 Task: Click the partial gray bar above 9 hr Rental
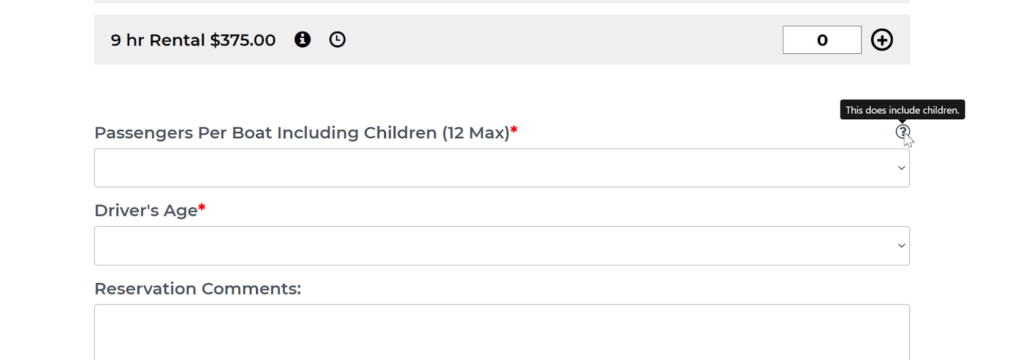pos(502,1)
